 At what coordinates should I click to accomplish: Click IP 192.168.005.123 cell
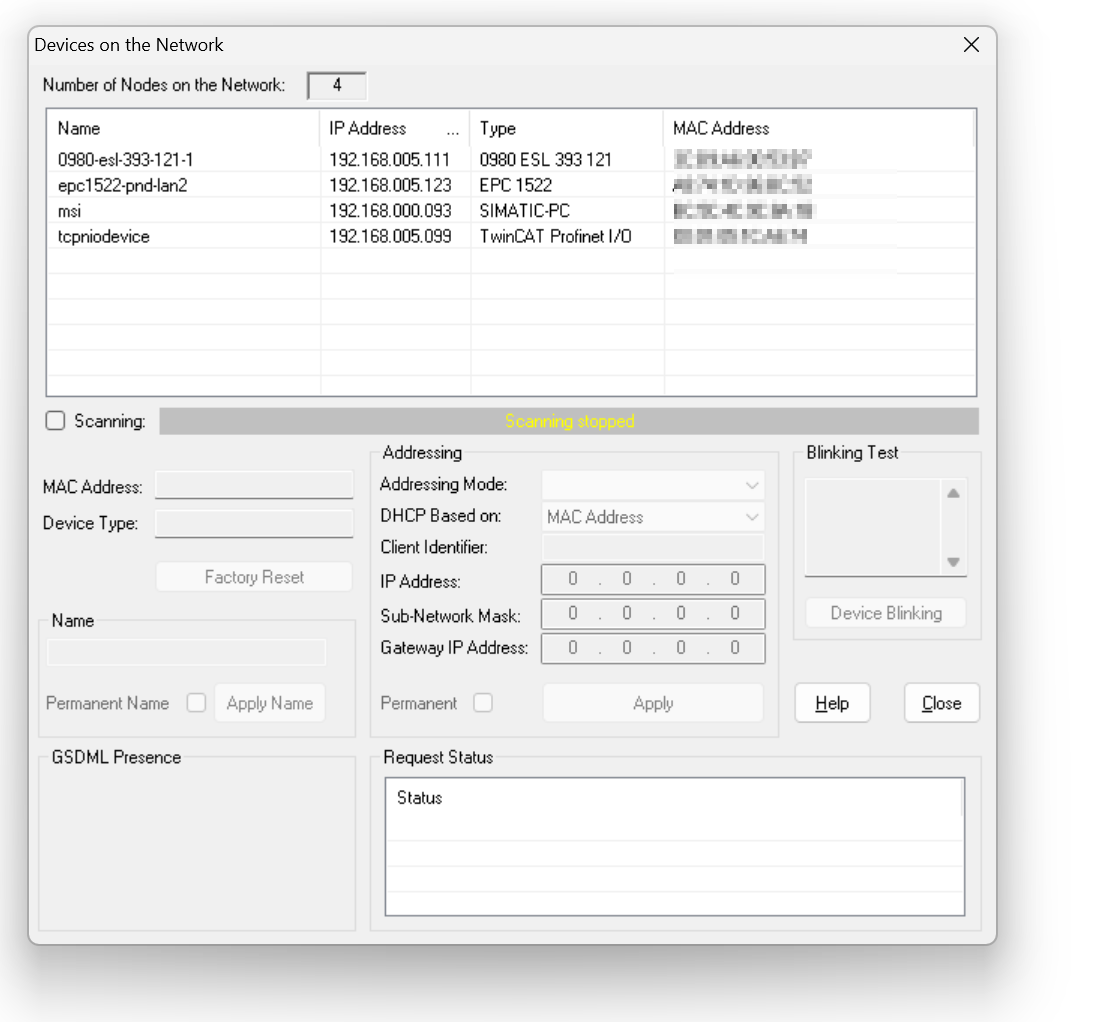tap(390, 186)
